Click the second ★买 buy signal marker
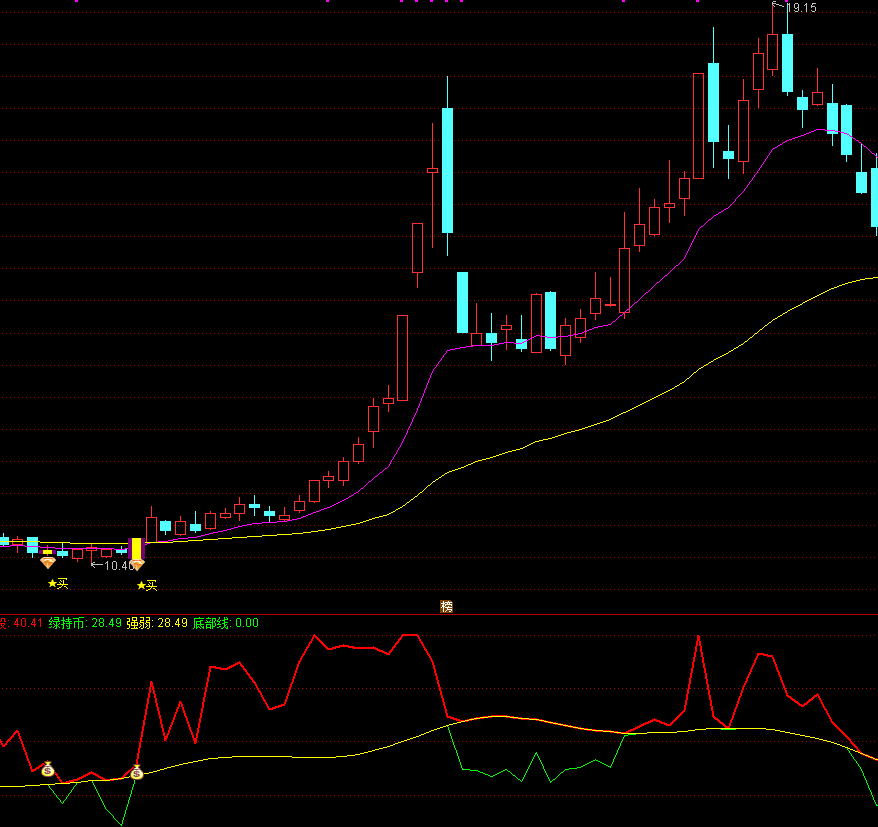The width and height of the screenshot is (878, 827). tap(147, 586)
